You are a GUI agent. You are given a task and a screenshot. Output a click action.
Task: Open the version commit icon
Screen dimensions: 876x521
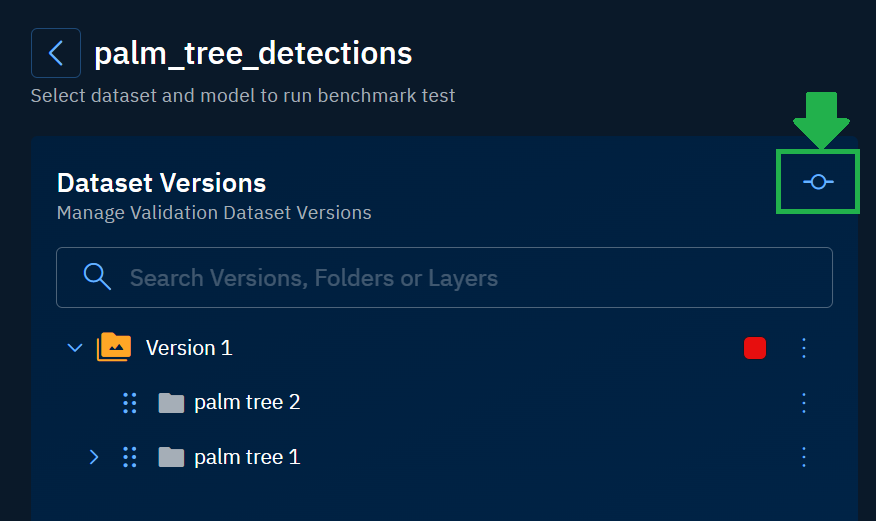(818, 182)
